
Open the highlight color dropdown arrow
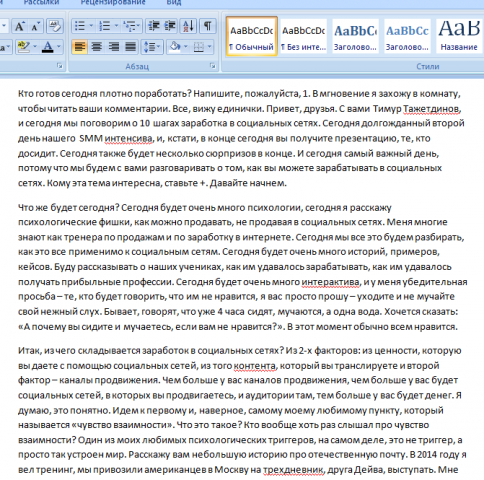(x=35, y=47)
